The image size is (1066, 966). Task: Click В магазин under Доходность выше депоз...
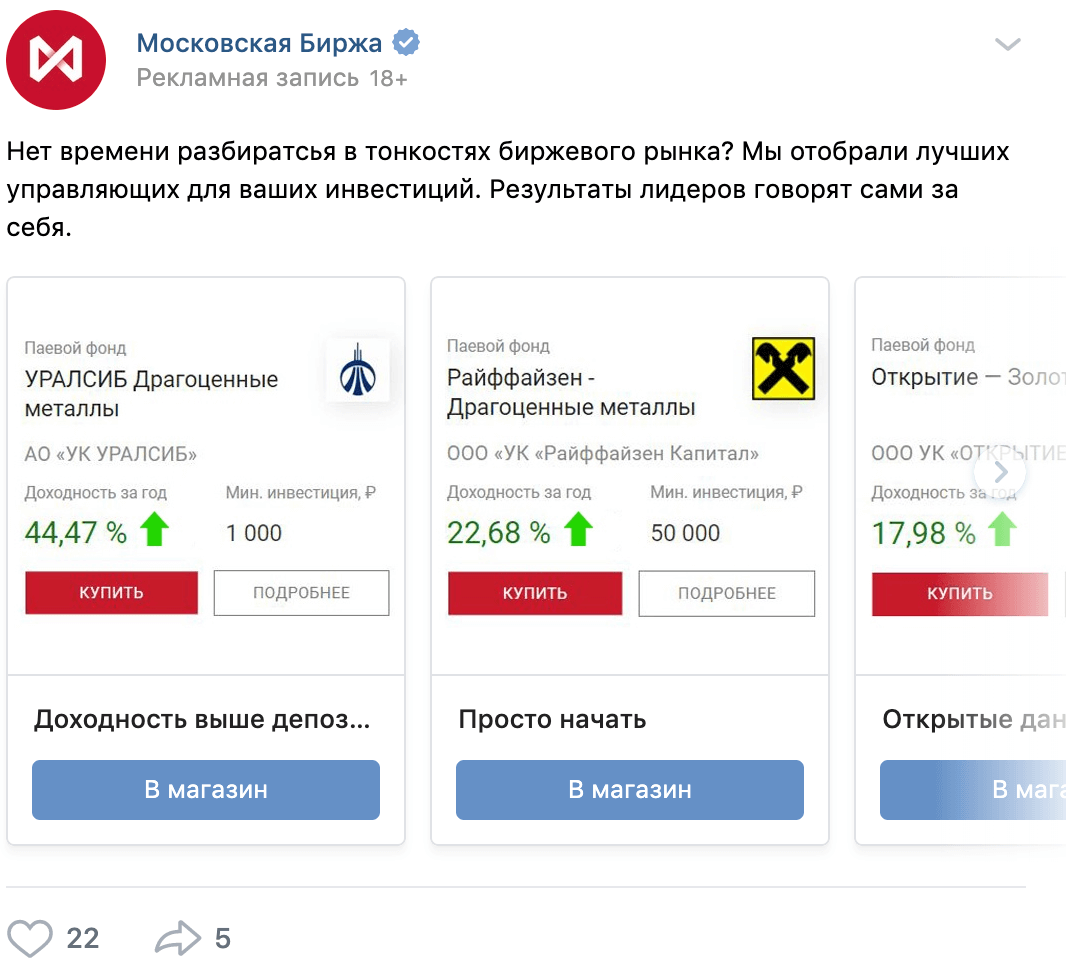click(x=206, y=790)
